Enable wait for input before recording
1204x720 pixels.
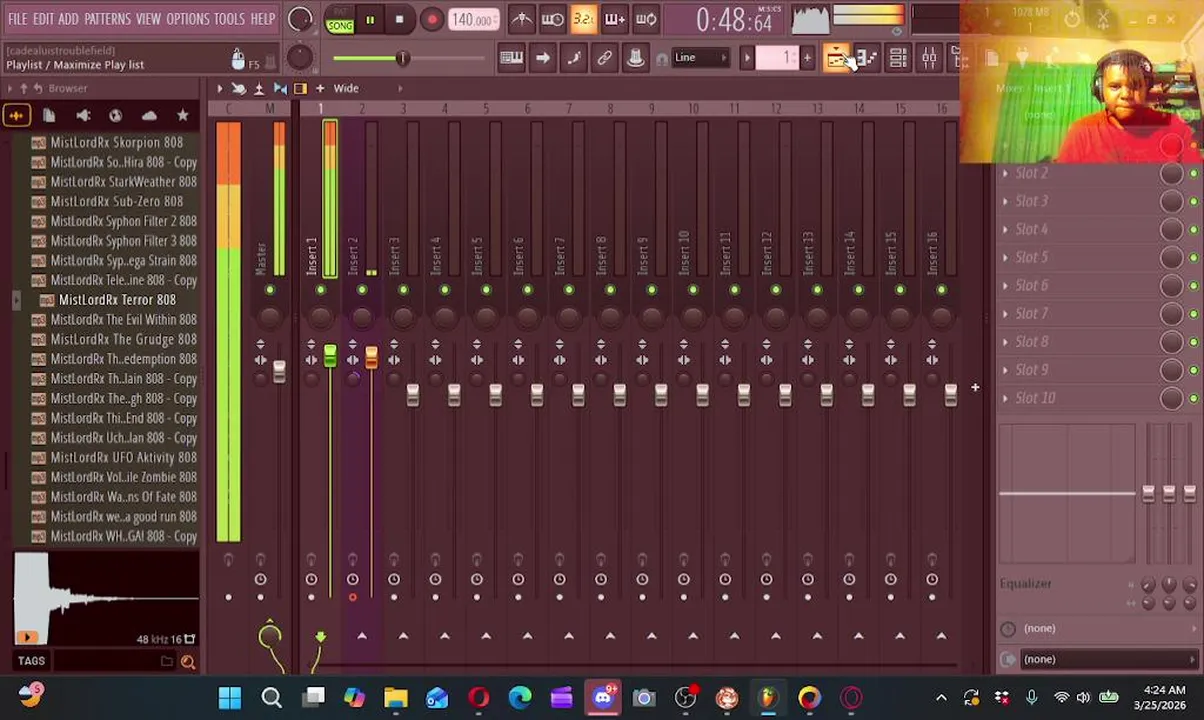pyautogui.click(x=552, y=19)
